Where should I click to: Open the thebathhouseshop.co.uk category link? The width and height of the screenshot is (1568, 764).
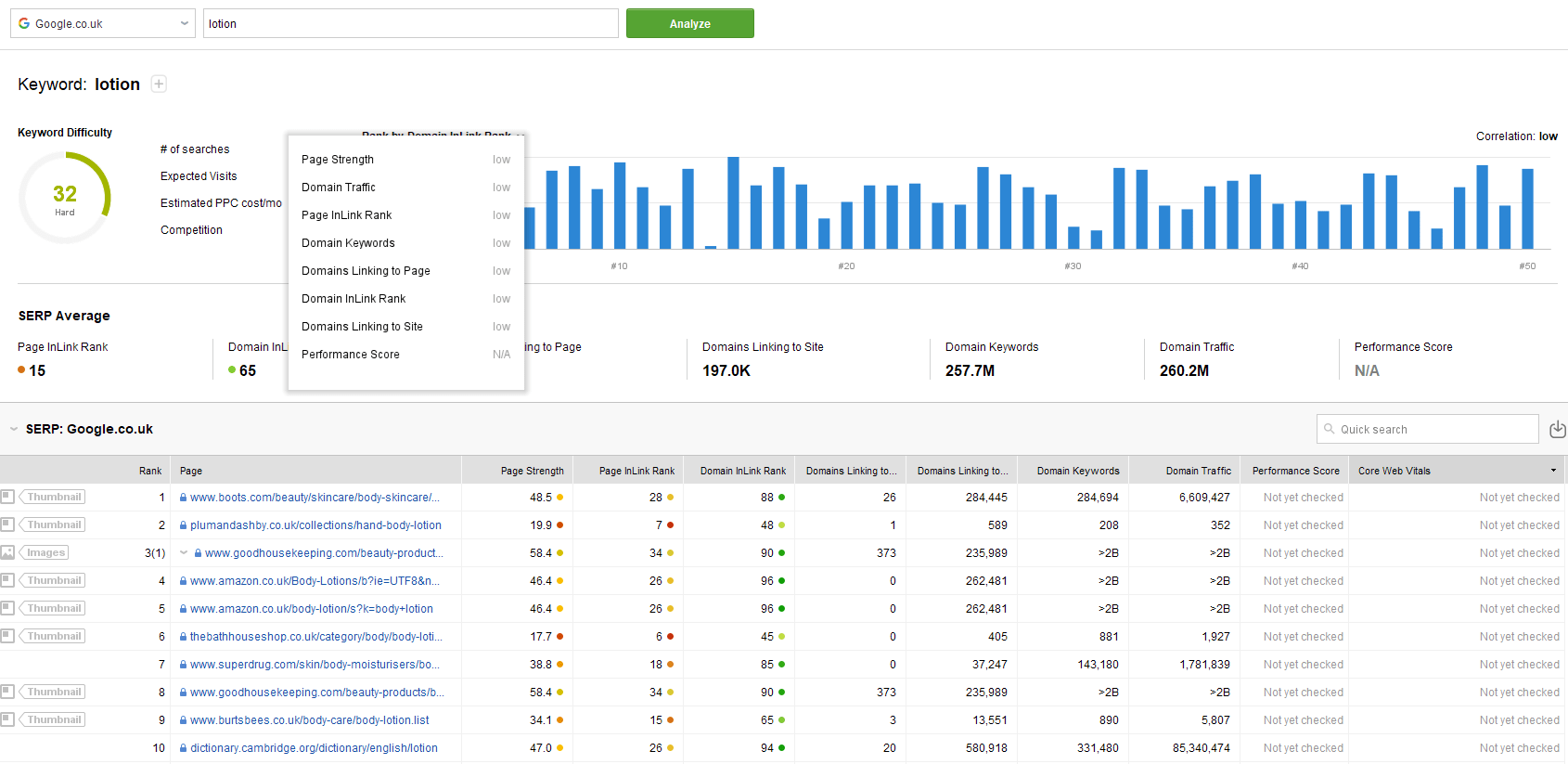tap(315, 637)
